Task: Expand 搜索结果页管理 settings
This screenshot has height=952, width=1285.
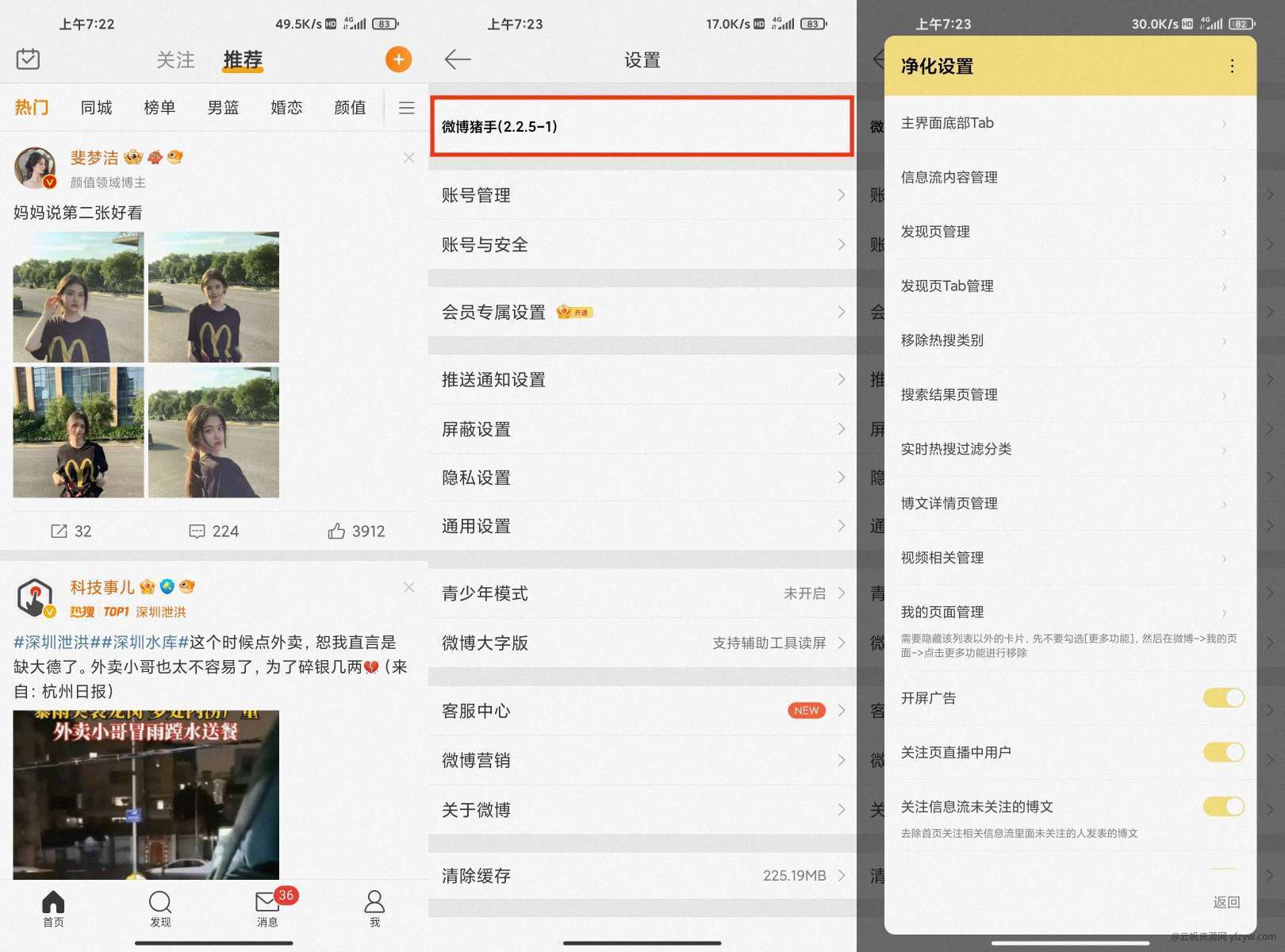Action: click(x=1070, y=395)
